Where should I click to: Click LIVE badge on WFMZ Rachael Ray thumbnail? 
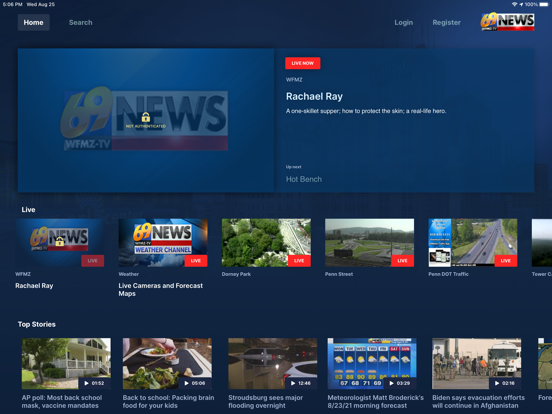93,261
